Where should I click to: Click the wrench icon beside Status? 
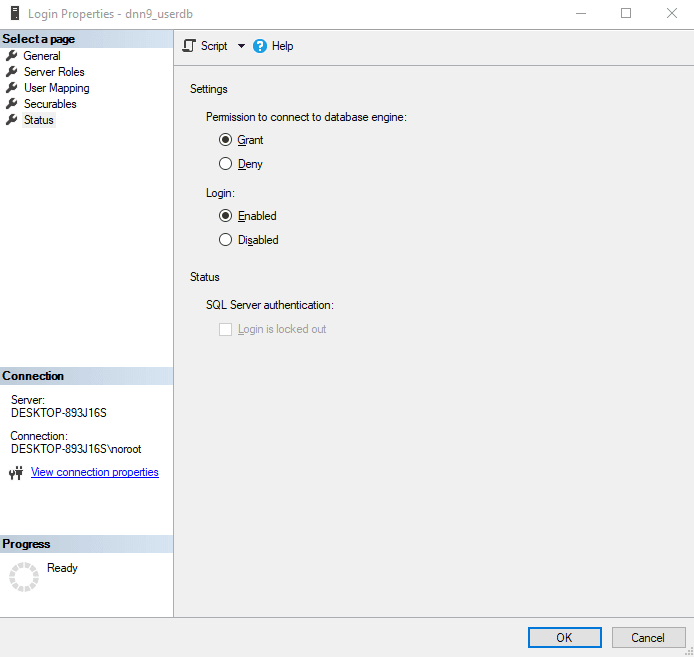pos(12,120)
